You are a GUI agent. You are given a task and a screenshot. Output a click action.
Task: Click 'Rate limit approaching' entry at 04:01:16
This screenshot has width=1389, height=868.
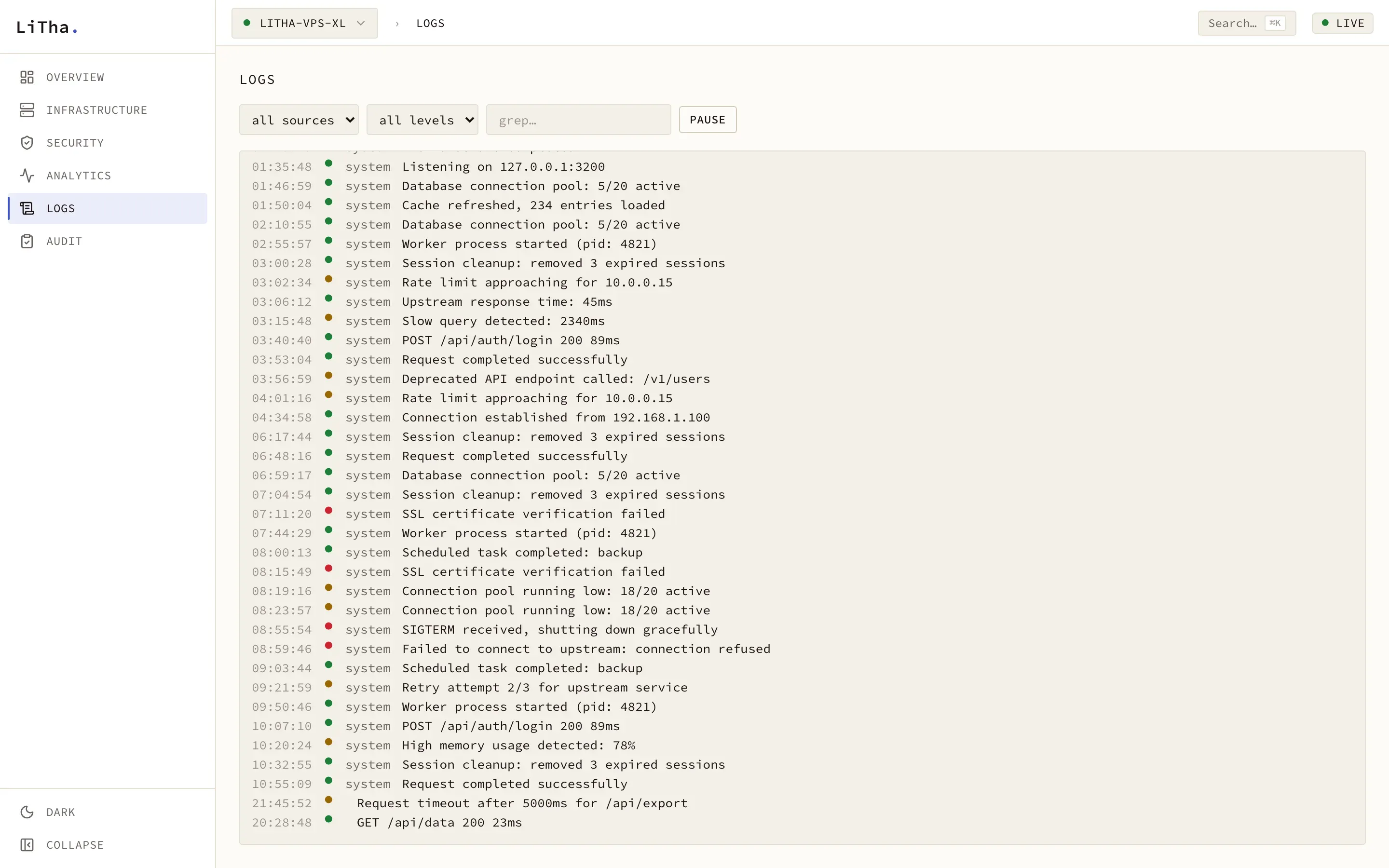537,398
